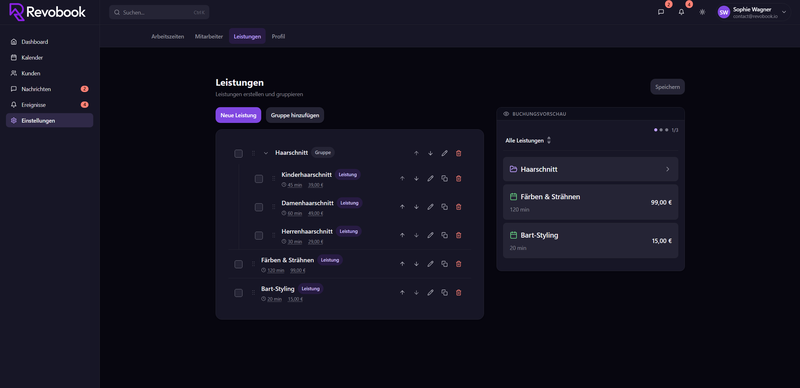Move Kinderhaarschnitt down
This screenshot has width=800, height=388.
(416, 178)
